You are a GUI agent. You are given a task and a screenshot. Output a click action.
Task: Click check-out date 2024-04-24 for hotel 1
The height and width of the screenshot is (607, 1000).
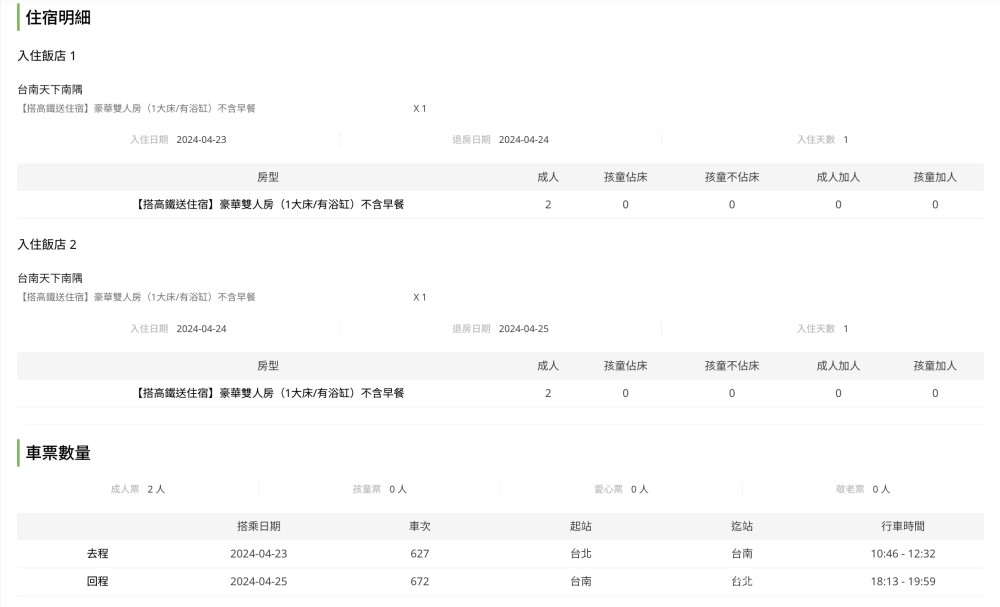524,140
